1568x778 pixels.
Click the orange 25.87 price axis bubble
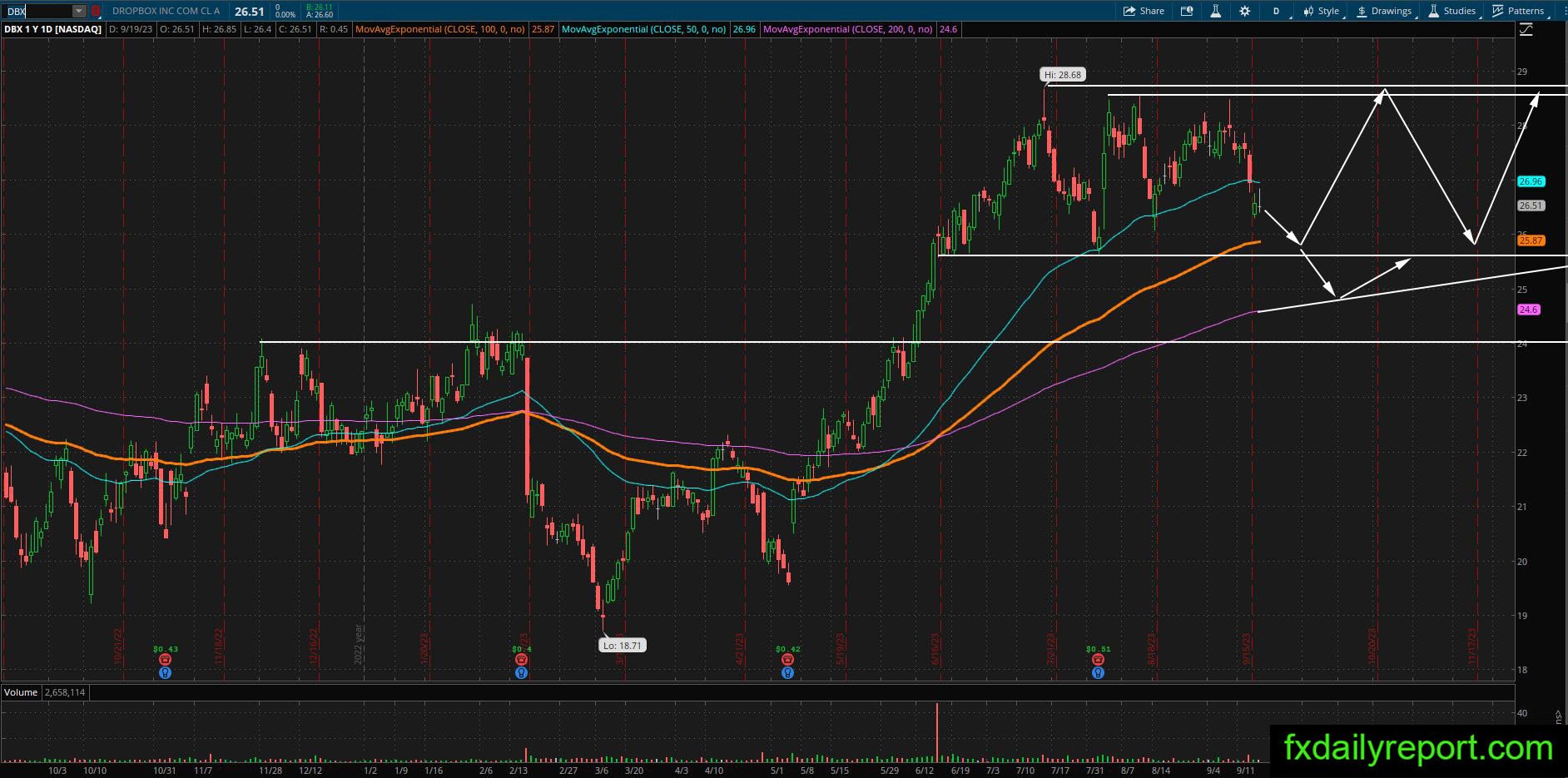[1531, 240]
